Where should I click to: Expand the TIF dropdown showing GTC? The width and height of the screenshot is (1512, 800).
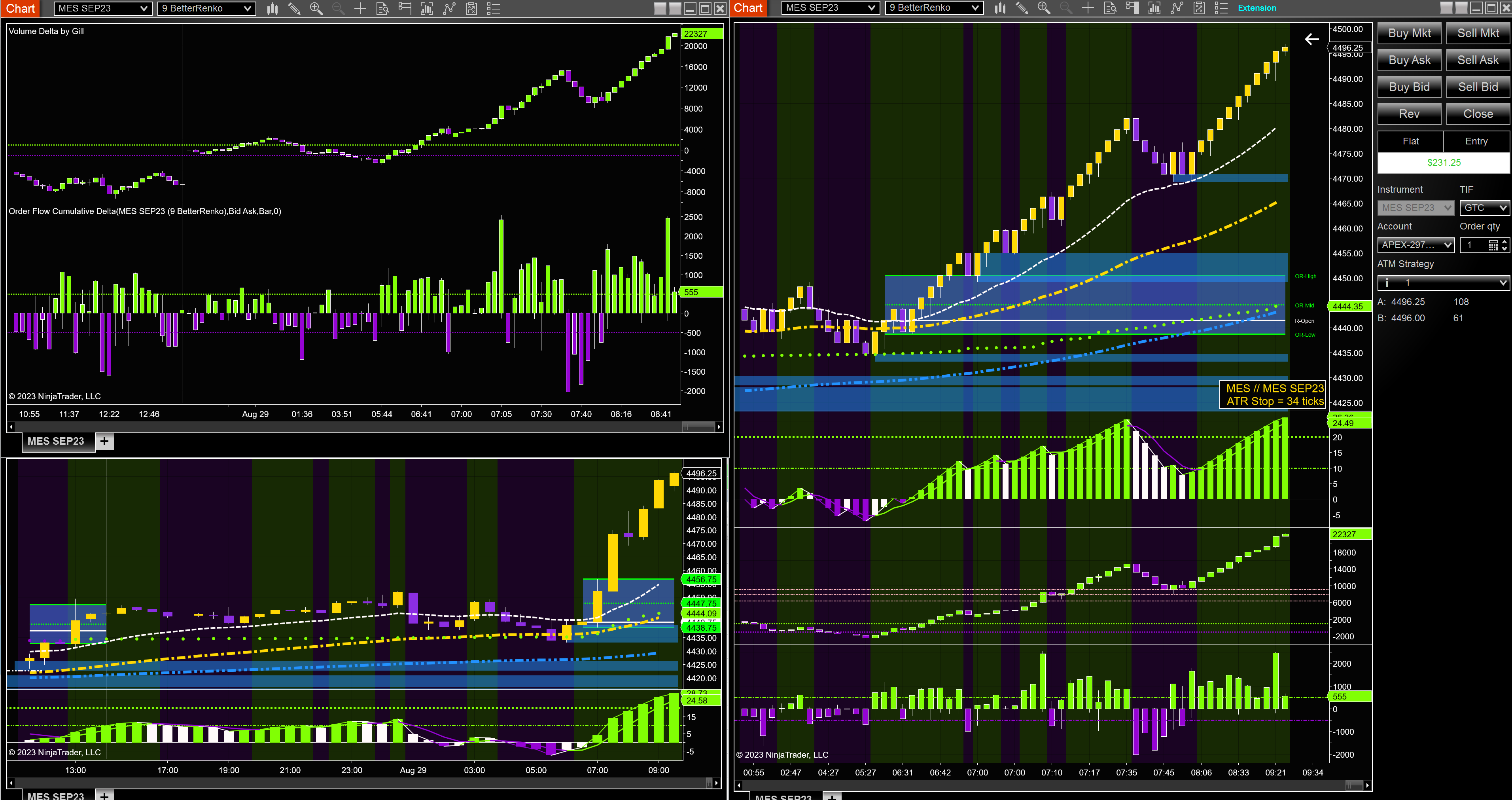[x=1484, y=208]
